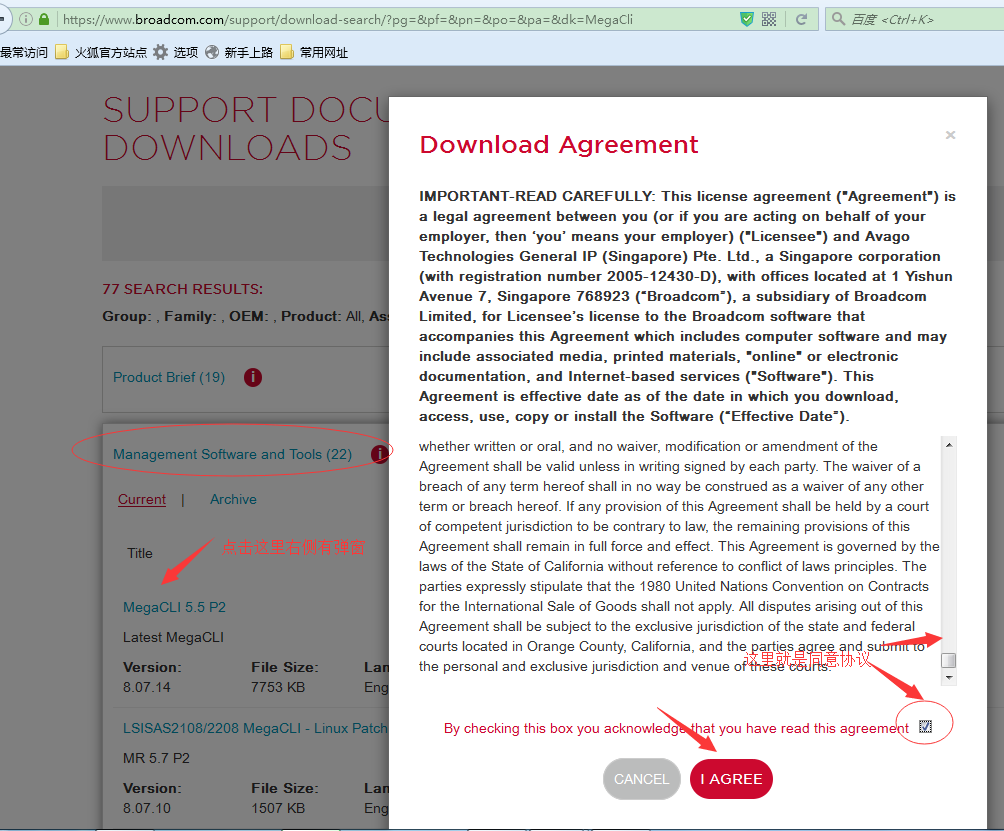Open the site information icon in address bar
This screenshot has height=831, width=1004.
coord(26,19)
